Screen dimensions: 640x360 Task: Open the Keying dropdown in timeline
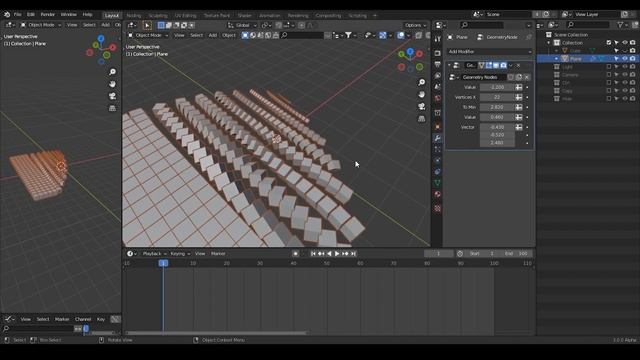tap(180, 253)
